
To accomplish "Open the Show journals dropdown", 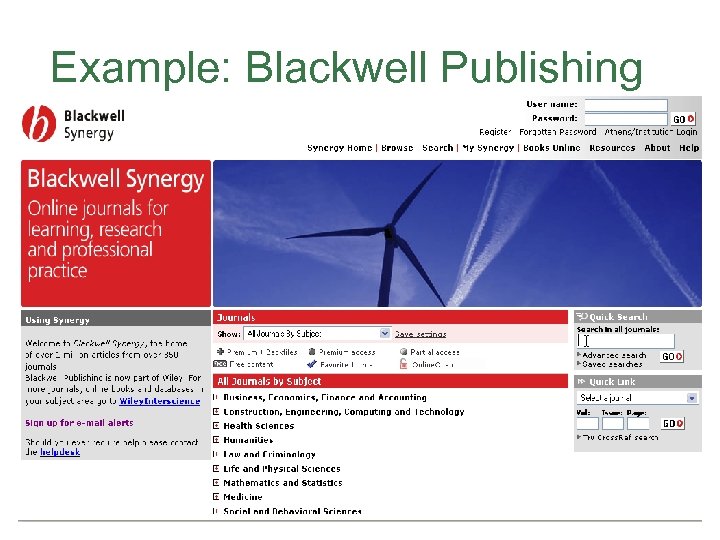I will pos(317,334).
